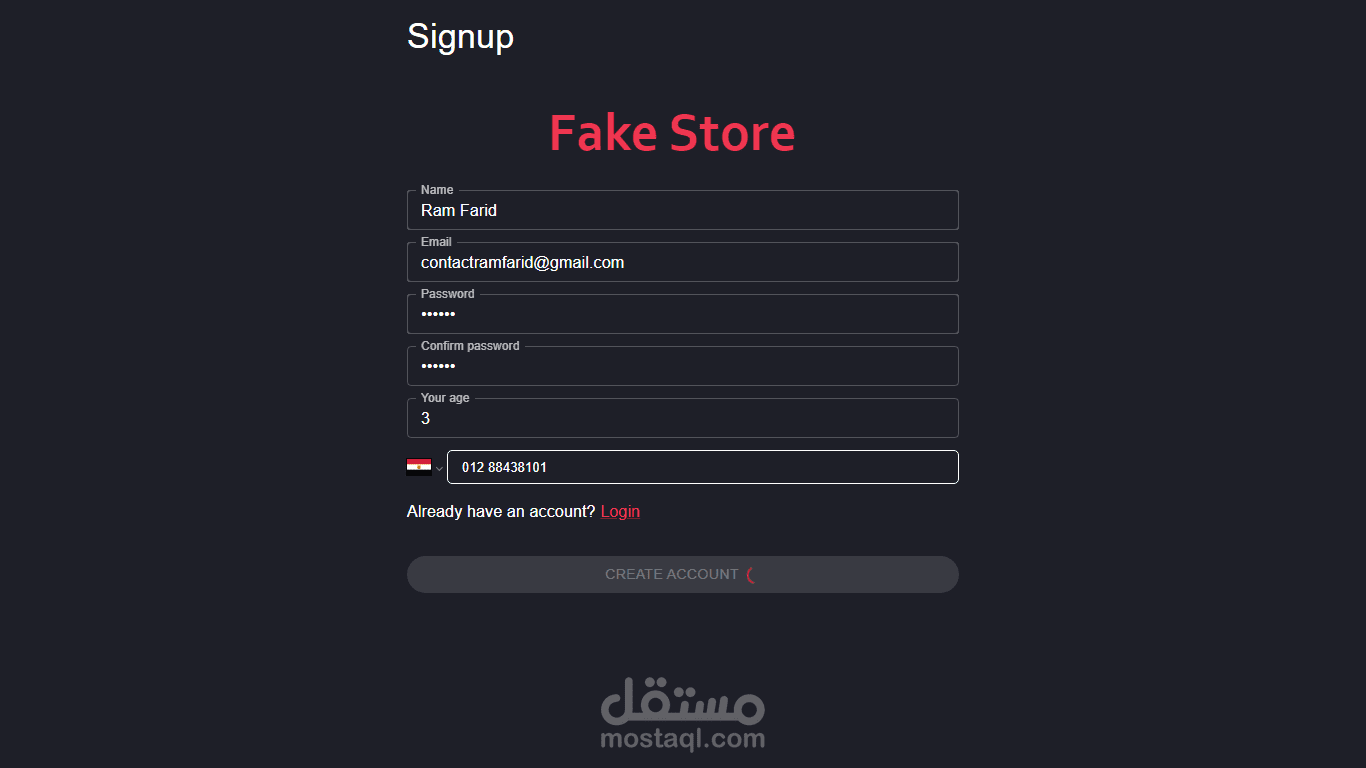Select the Password input field
Viewport: 1366px width, 768px height.
click(x=683, y=314)
